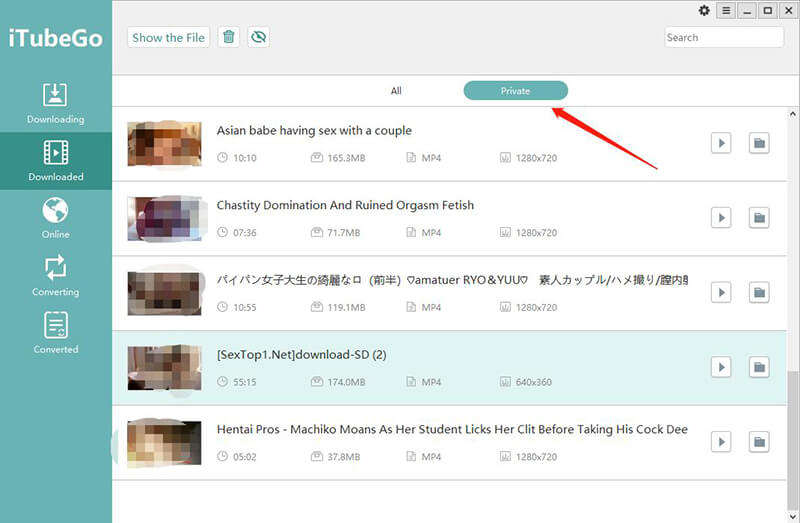Click the Show the File button
This screenshot has height=523, width=800.
(x=168, y=38)
